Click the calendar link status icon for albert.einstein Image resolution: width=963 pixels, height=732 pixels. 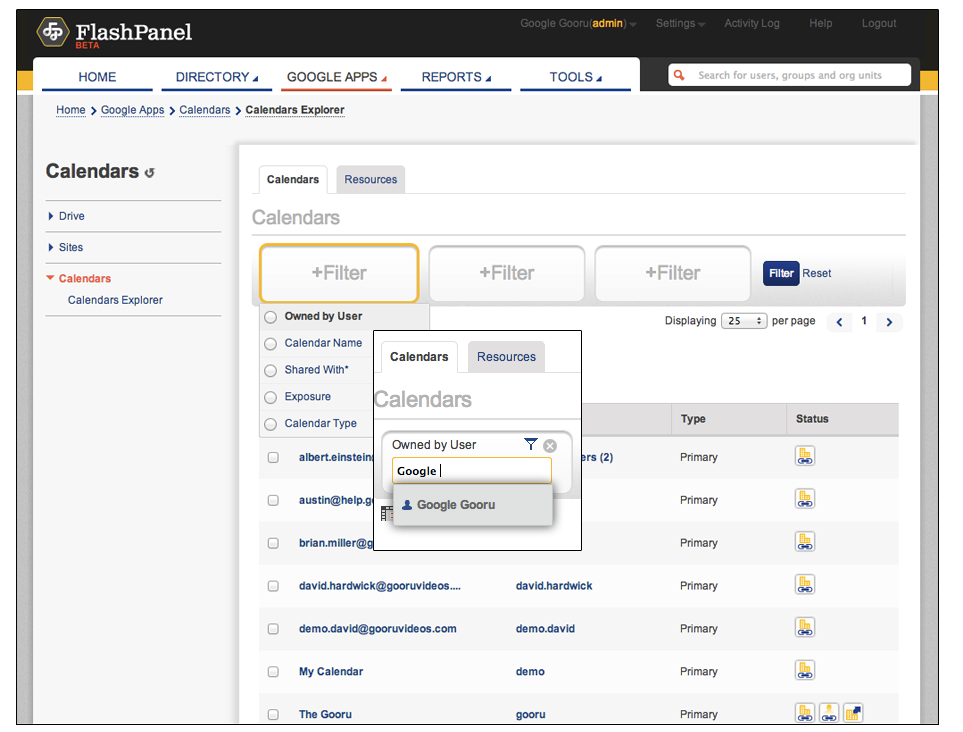805,456
